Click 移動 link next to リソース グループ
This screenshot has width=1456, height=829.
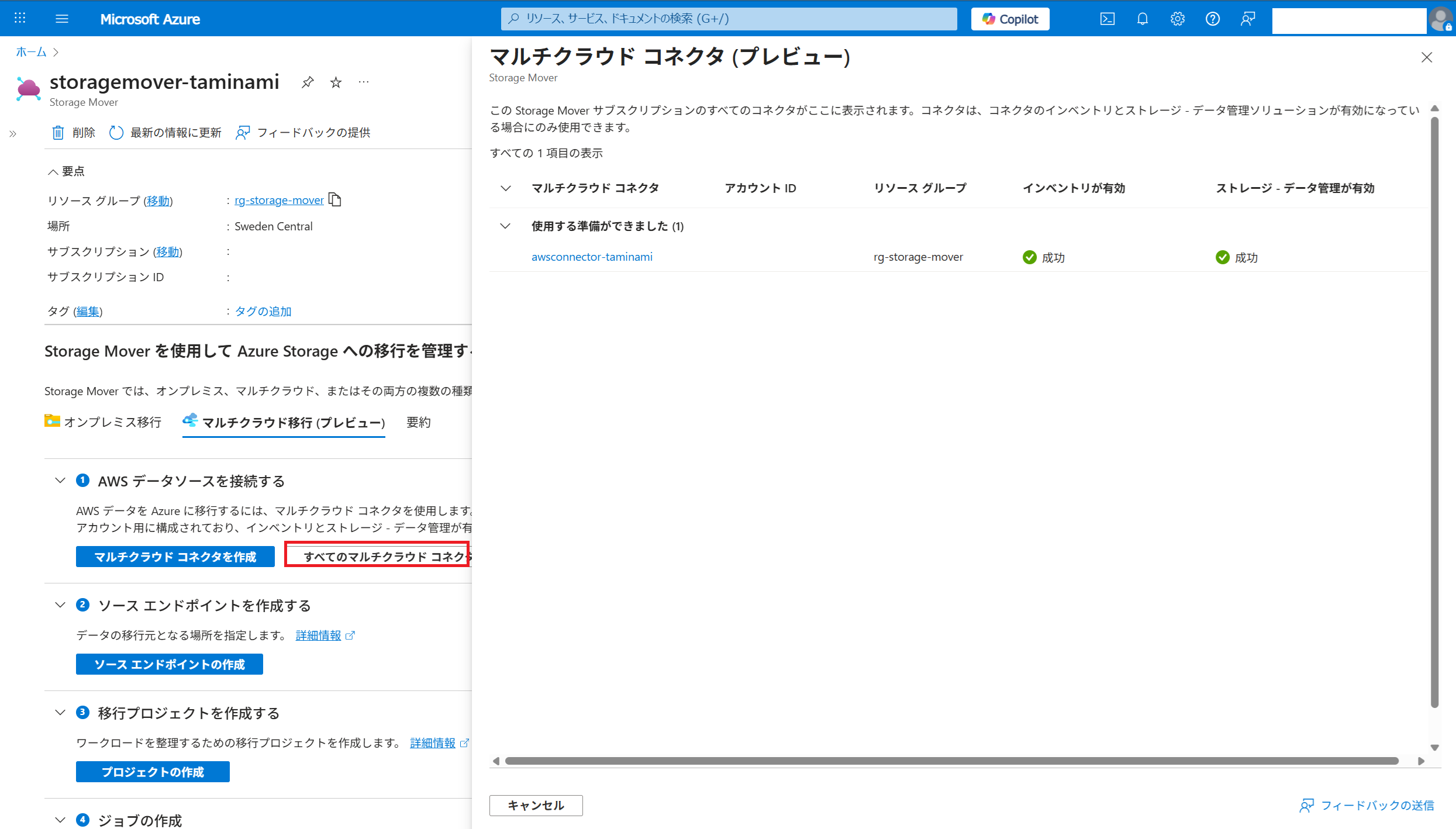pos(158,201)
